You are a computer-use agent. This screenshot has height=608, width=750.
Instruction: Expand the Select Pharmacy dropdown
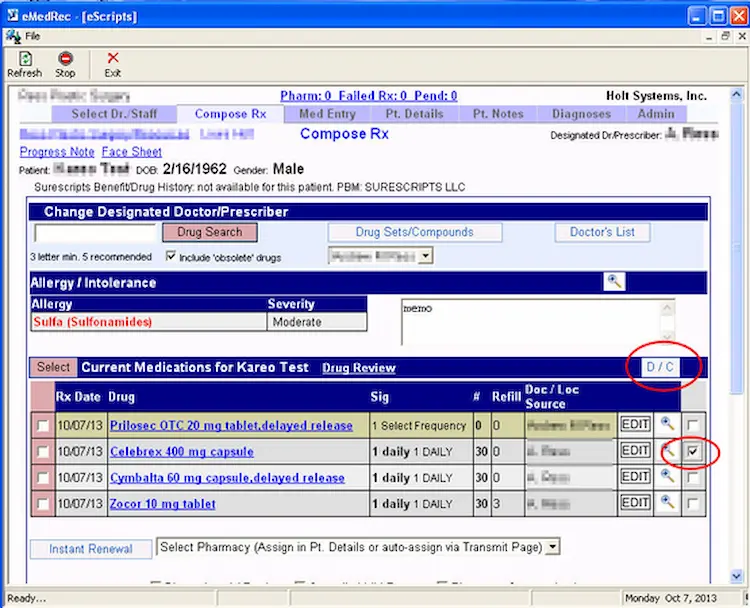click(553, 547)
